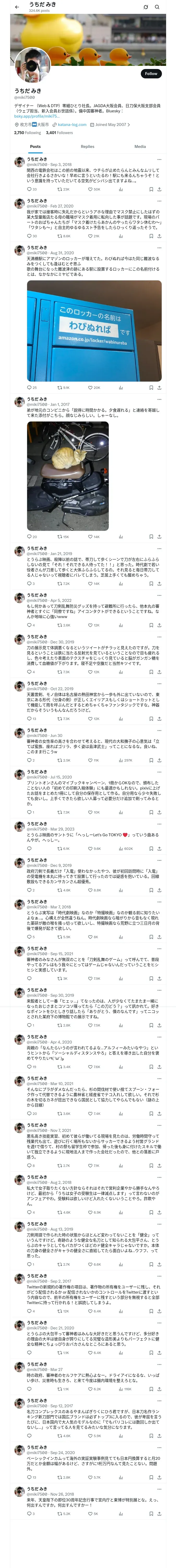This screenshot has width=176, height=1568.
Task: Click the Follow button
Action: coord(150,74)
